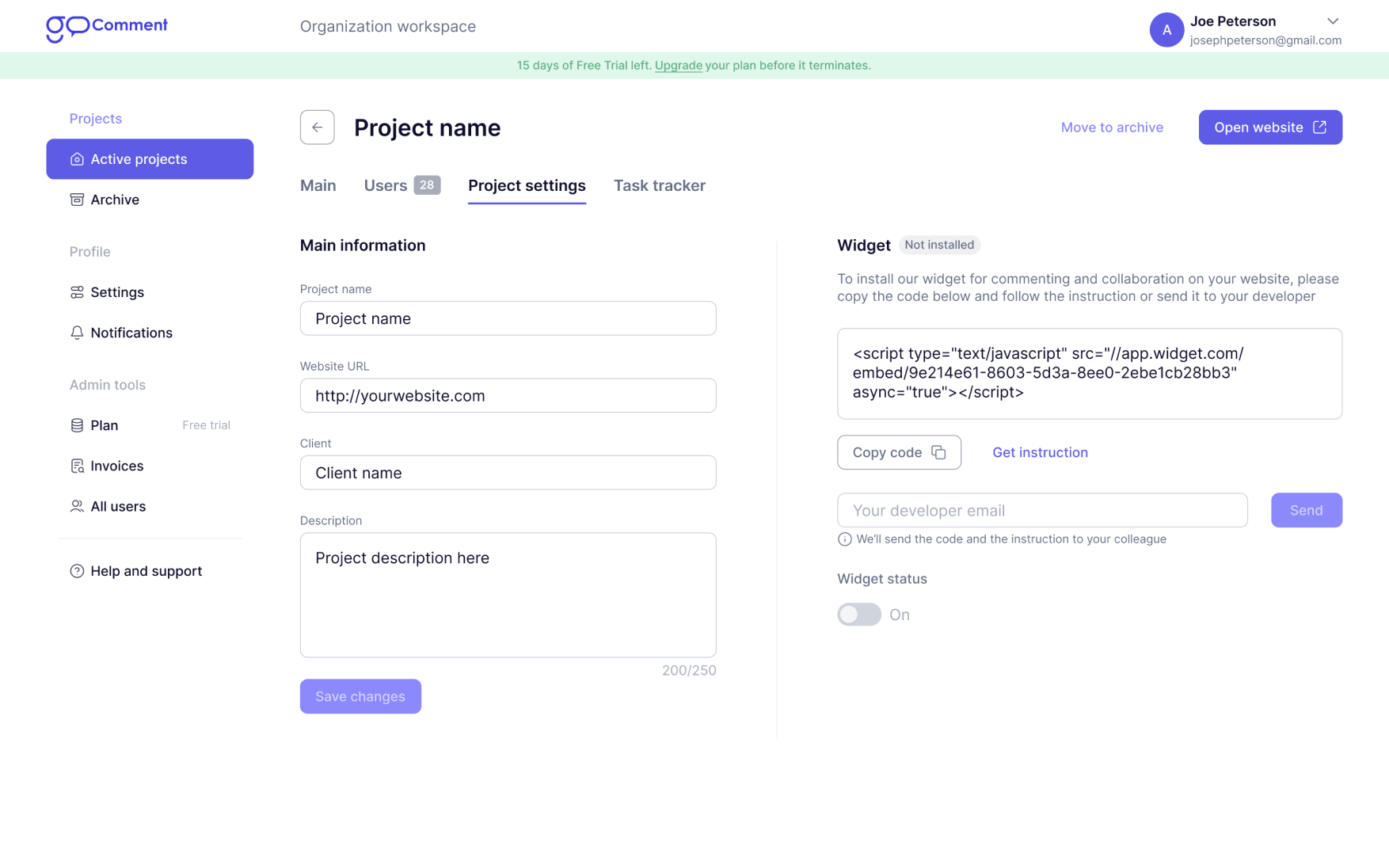Switch to the Users tab
Viewport: 1389px width, 868px height.
tap(401, 185)
